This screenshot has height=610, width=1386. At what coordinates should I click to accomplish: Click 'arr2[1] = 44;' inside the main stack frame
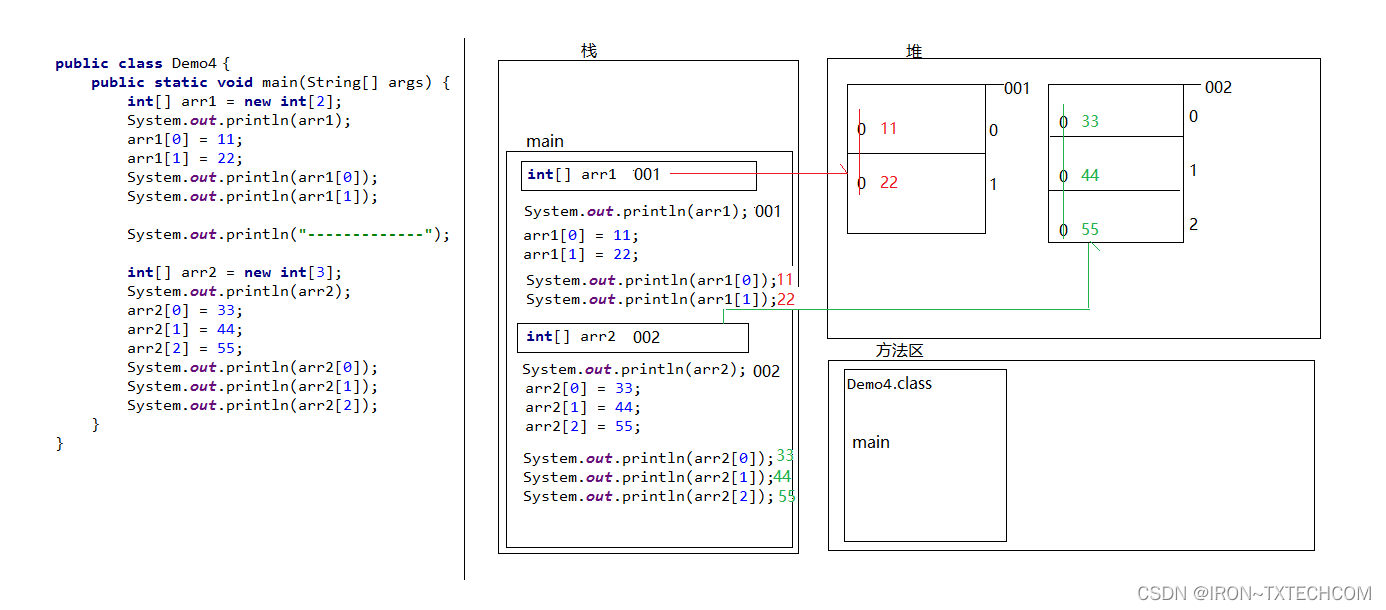583,407
